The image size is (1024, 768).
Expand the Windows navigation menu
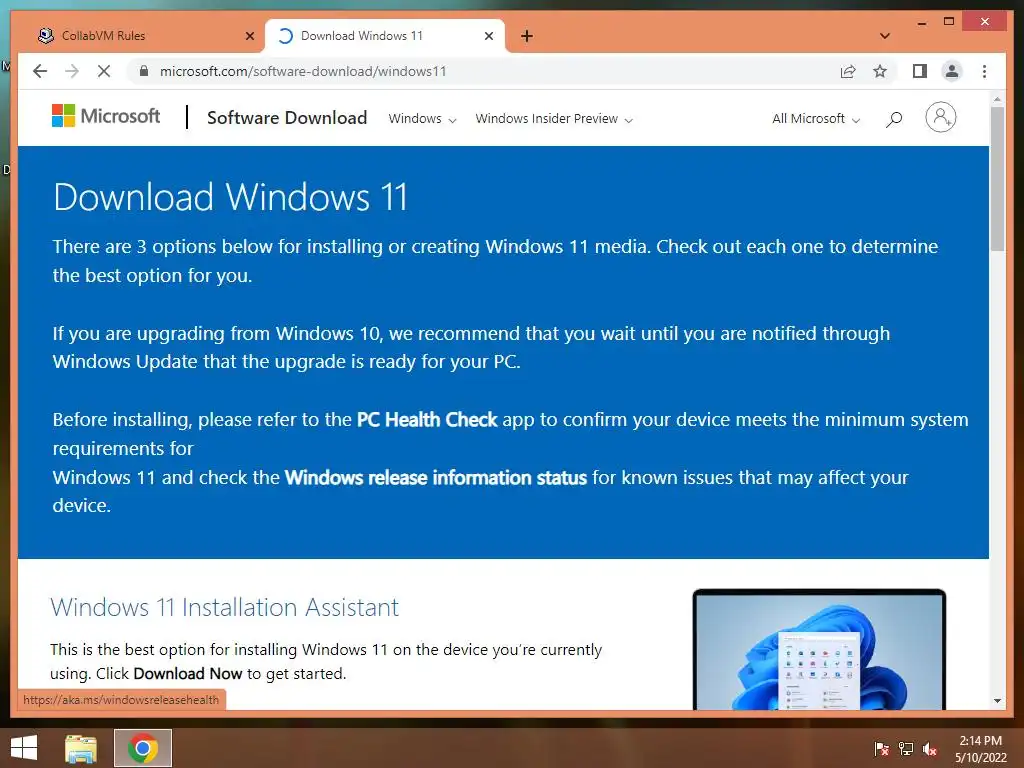pyautogui.click(x=422, y=119)
